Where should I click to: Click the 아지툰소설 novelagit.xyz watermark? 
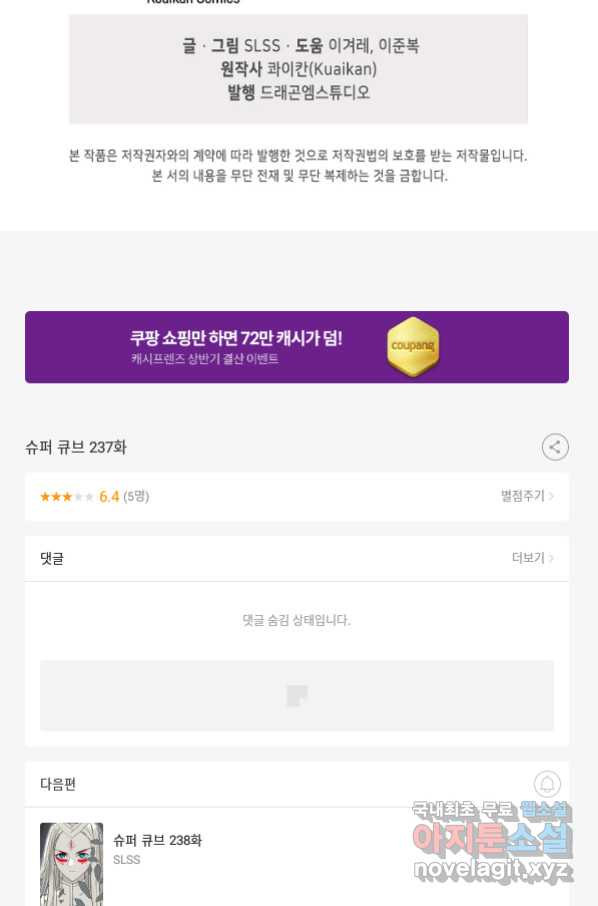coord(492,842)
